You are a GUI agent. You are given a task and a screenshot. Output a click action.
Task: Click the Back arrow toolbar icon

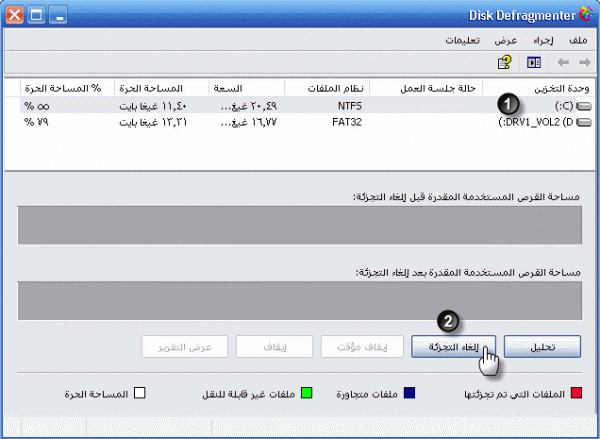[x=562, y=62]
